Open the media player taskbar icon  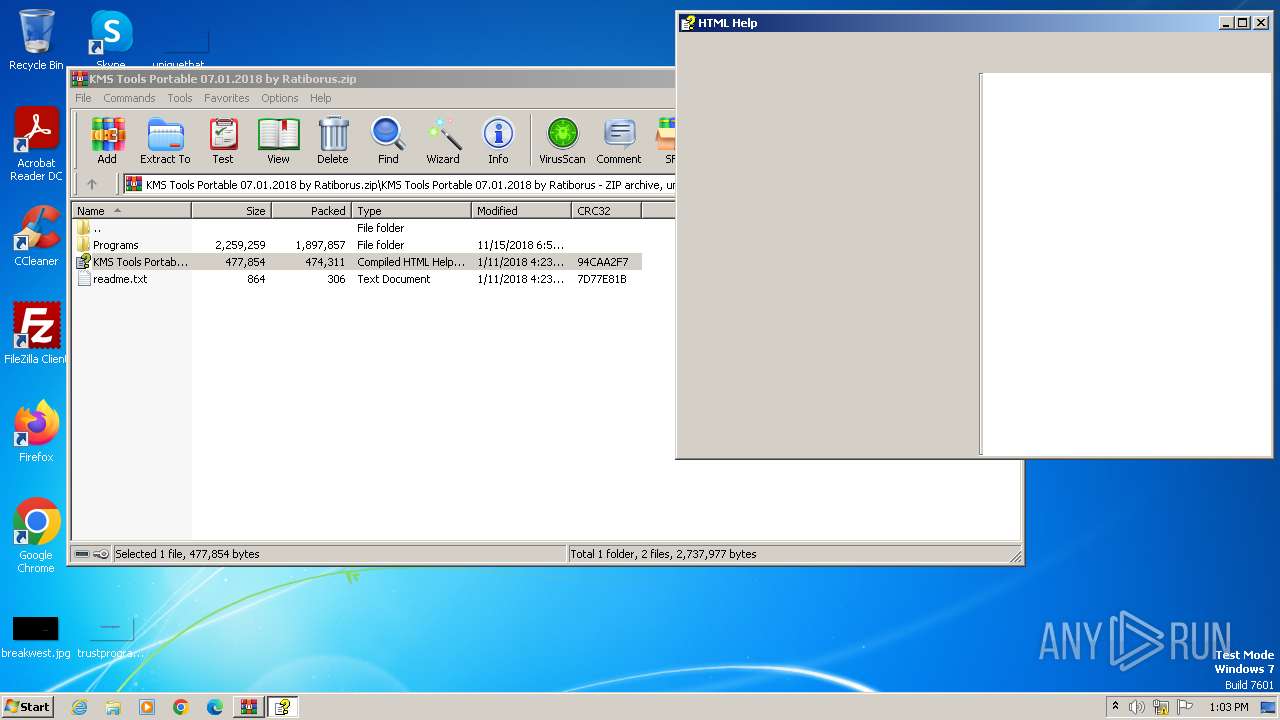[x=147, y=707]
